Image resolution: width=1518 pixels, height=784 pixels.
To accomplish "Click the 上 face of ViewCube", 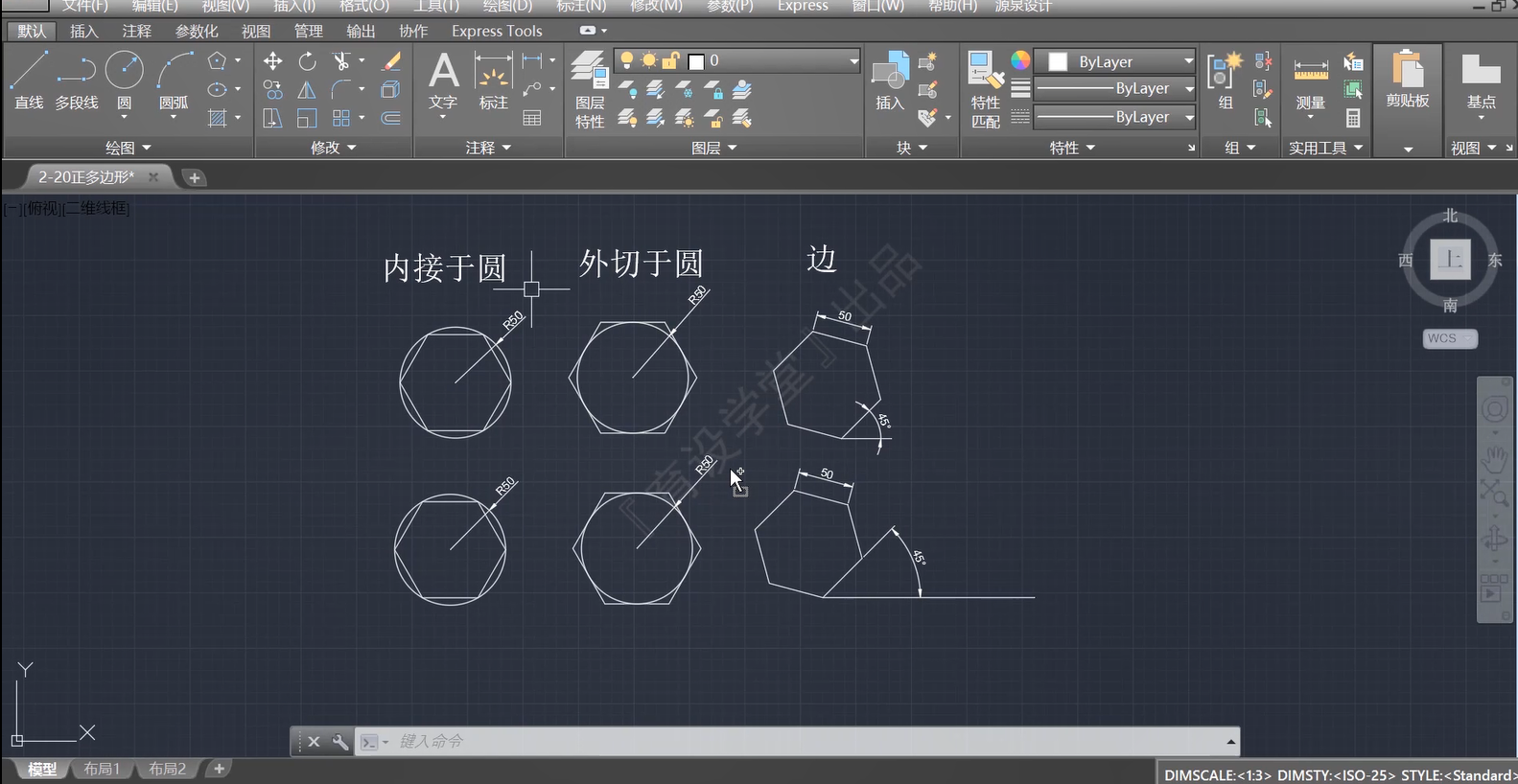I will pyautogui.click(x=1450, y=259).
